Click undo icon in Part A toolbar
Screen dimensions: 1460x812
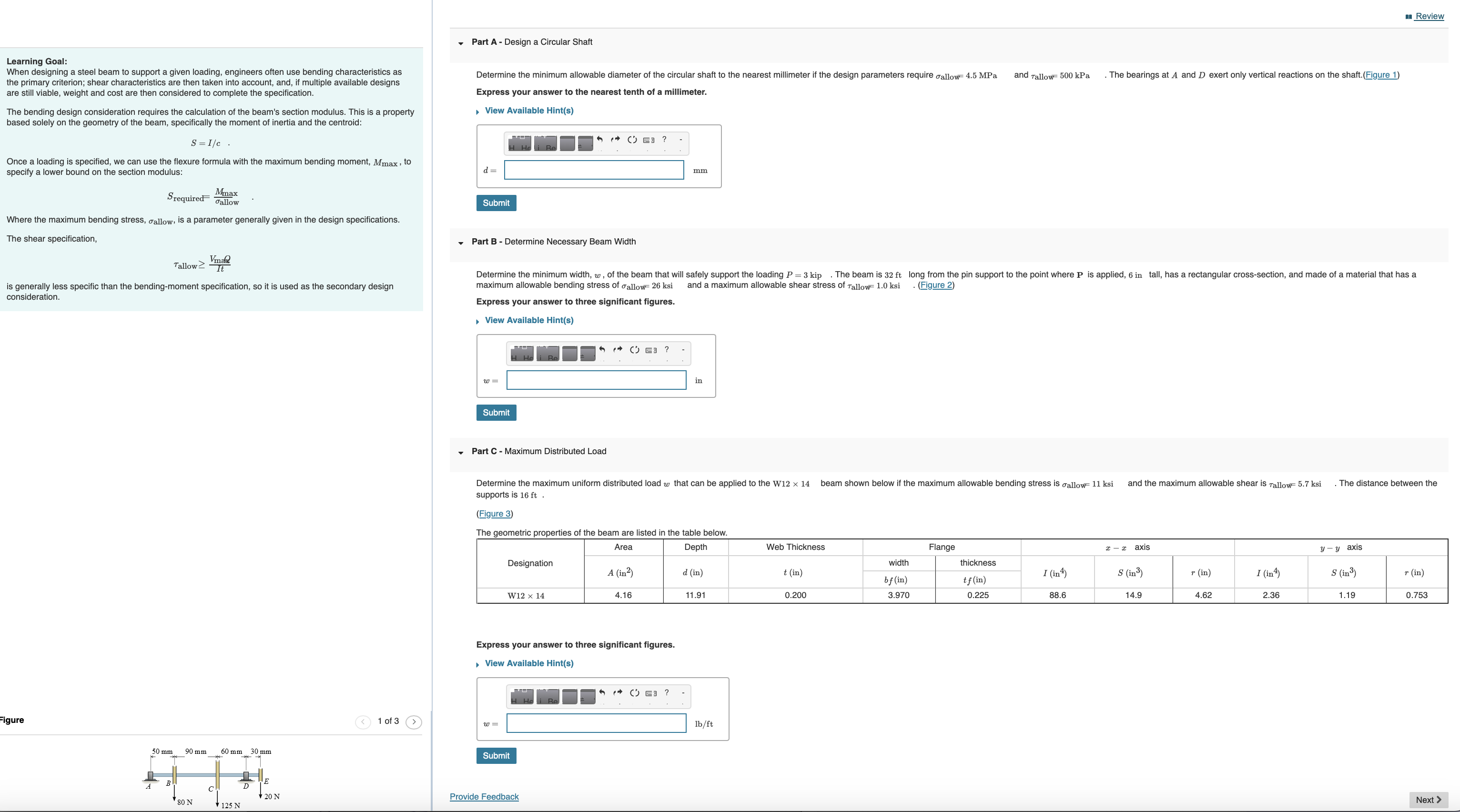point(599,140)
